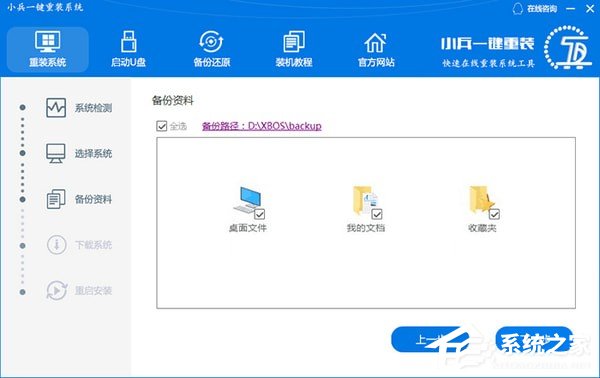
Task: Open the backup path D:\XBOS\backup link
Action: (262, 126)
